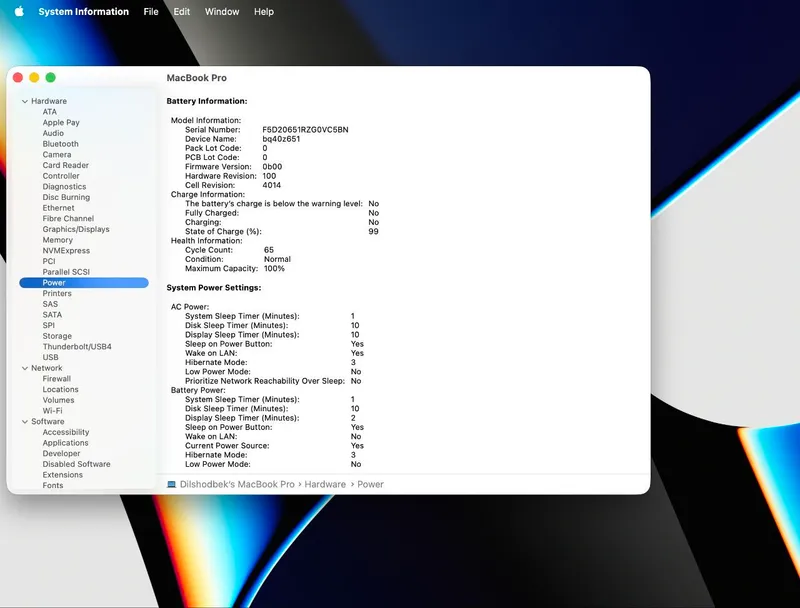This screenshot has width=800, height=608.
Task: Click Dilshodbek's MacBook Pro in path bar
Action: (x=237, y=484)
